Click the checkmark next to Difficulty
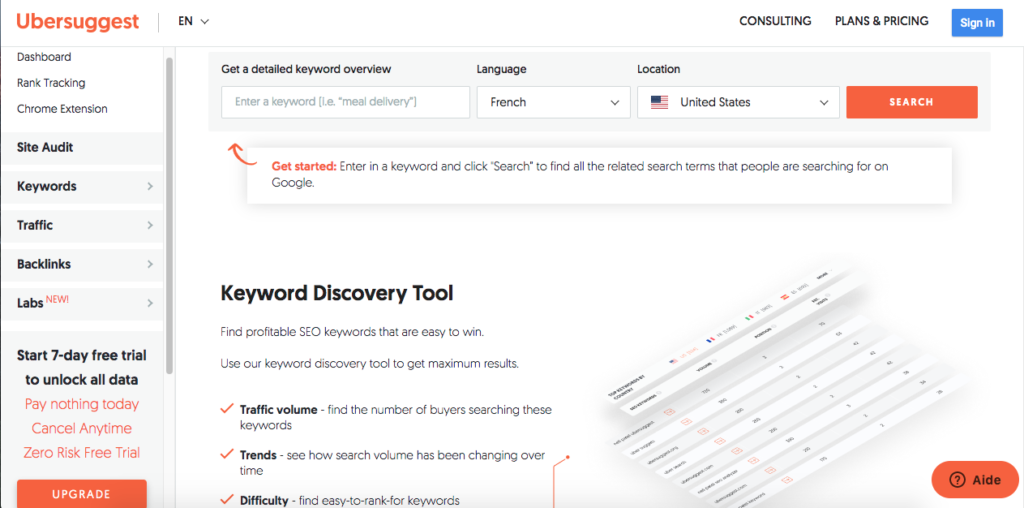The width and height of the screenshot is (1024, 508). 227,500
